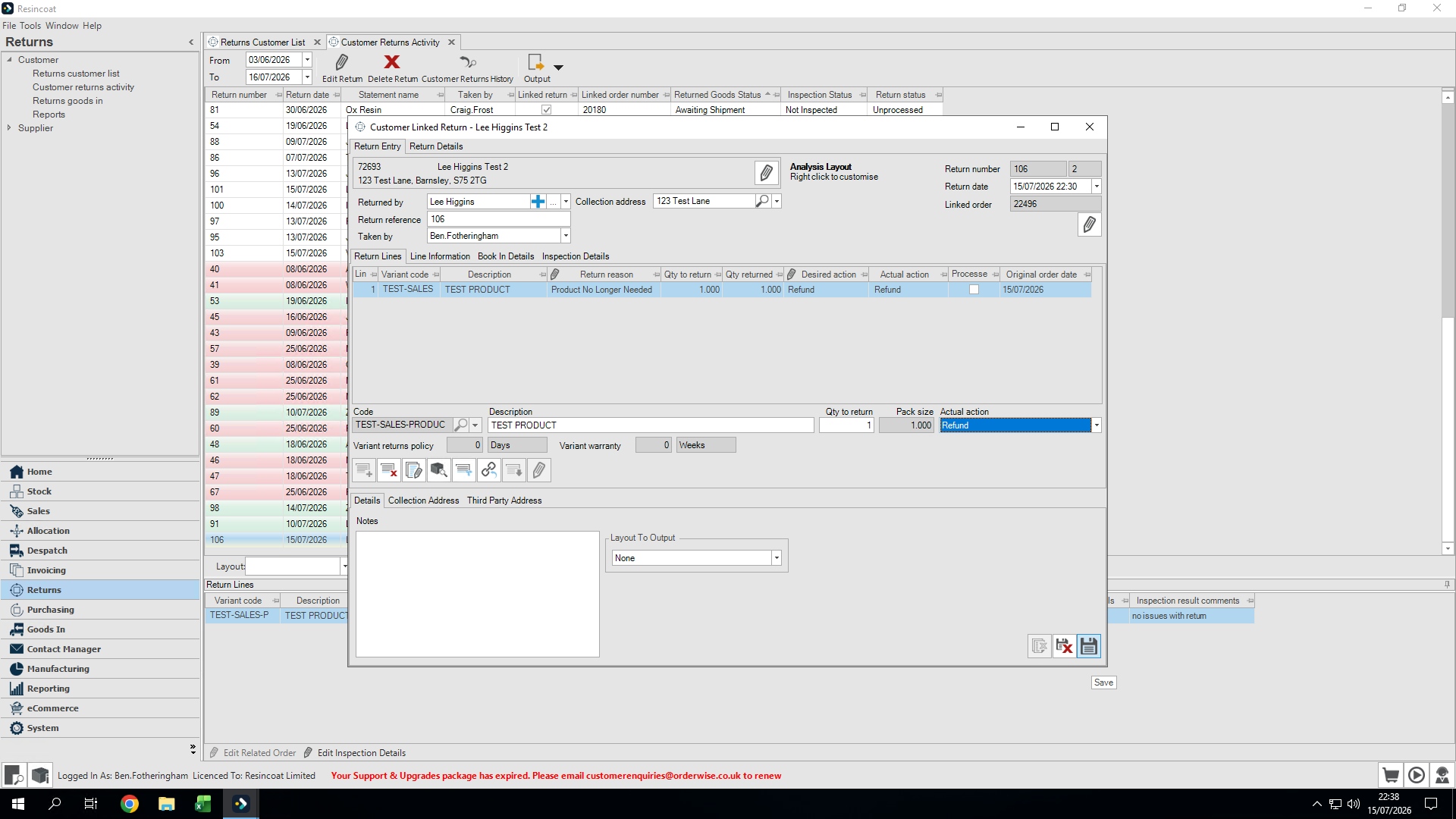
Task: Click the Output toolbar icon
Action: [536, 62]
